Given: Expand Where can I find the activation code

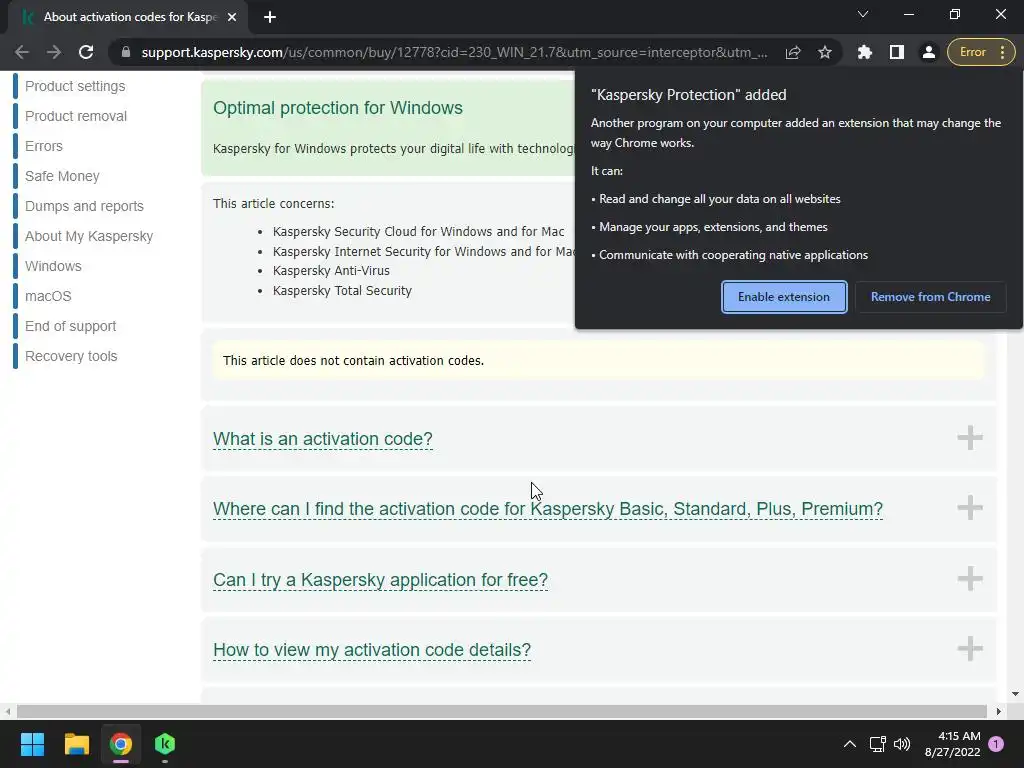Looking at the screenshot, I should point(548,509).
